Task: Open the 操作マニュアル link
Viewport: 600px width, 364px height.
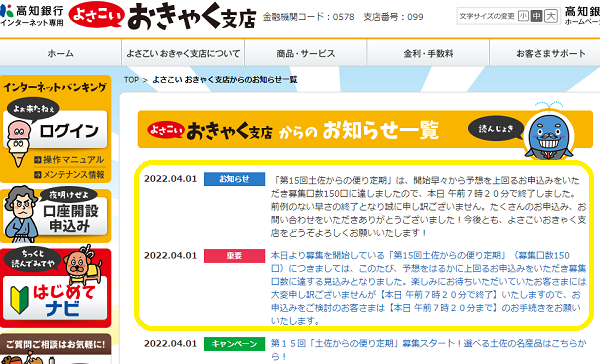Action: pos(73,160)
